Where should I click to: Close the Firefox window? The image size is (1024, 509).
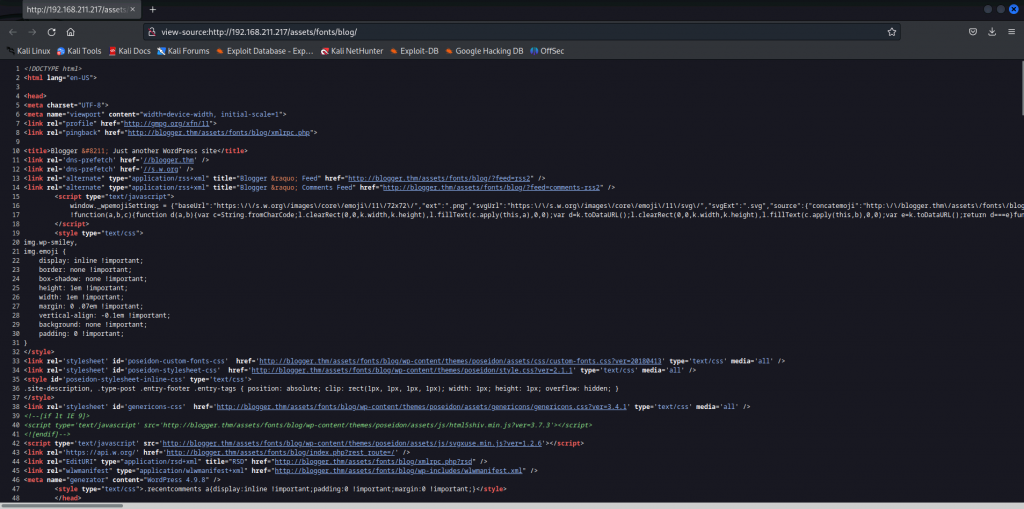click(1014, 9)
